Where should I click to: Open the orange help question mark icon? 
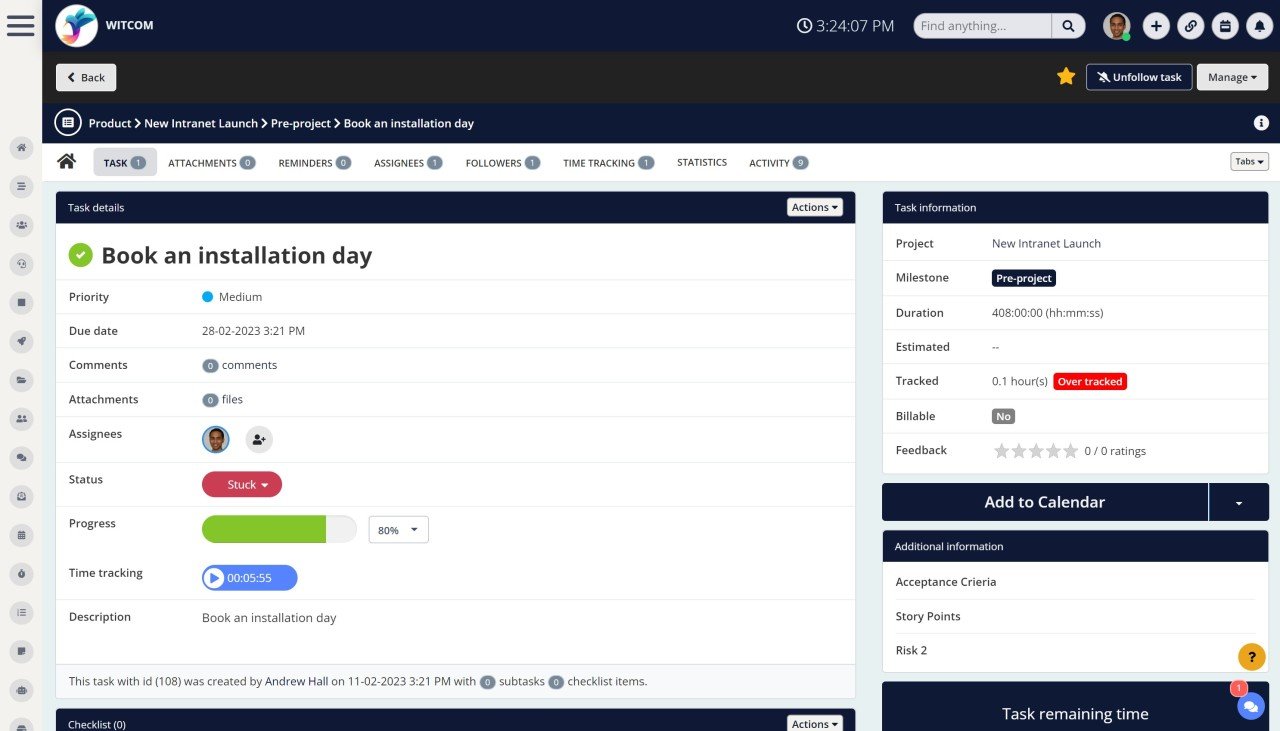pyautogui.click(x=1251, y=657)
